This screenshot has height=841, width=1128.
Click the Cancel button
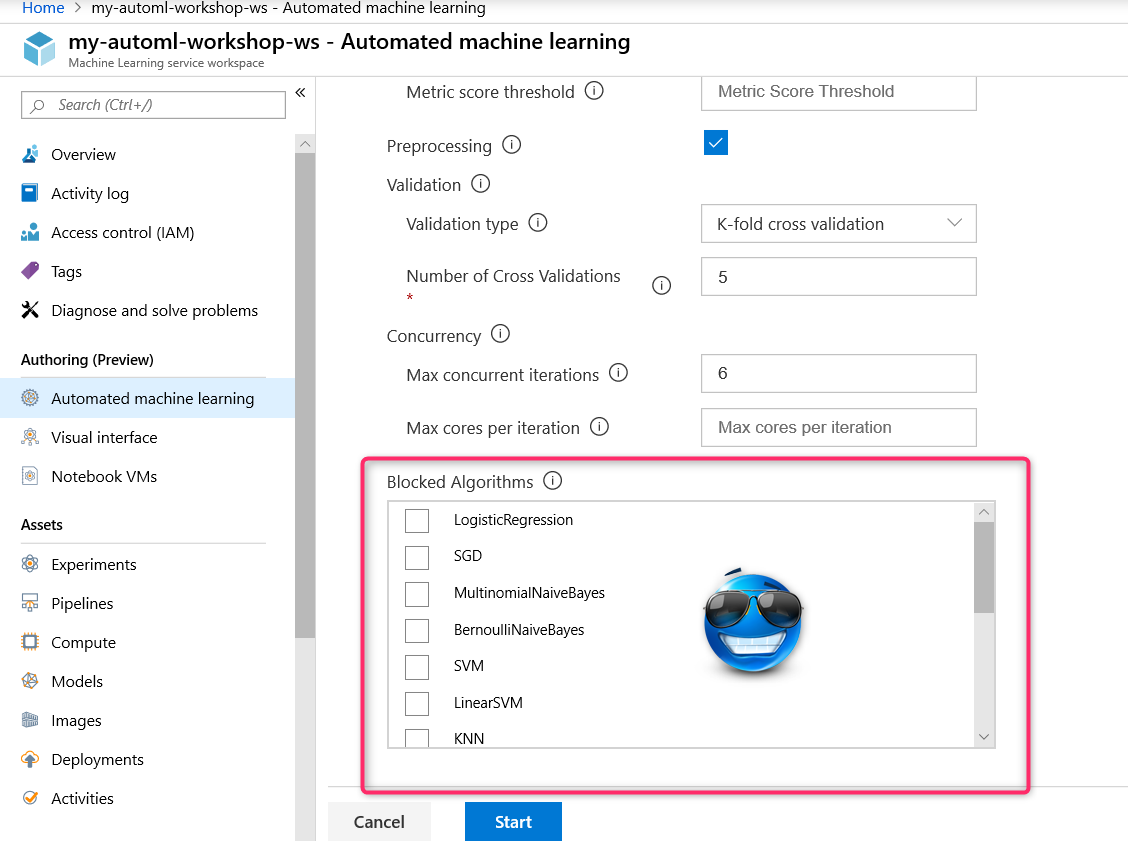pyautogui.click(x=379, y=822)
